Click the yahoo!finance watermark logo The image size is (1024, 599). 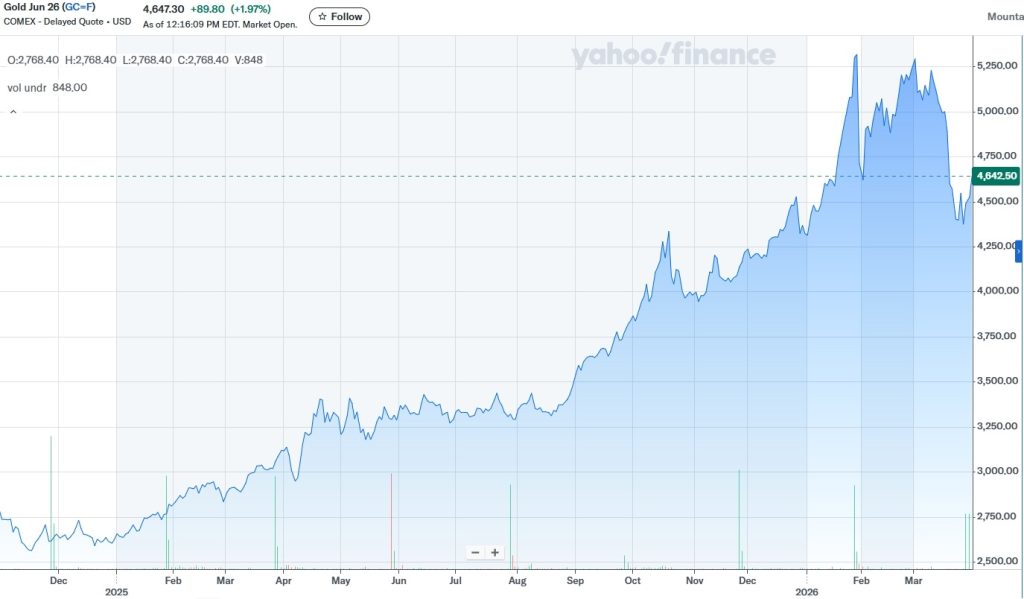[x=673, y=56]
